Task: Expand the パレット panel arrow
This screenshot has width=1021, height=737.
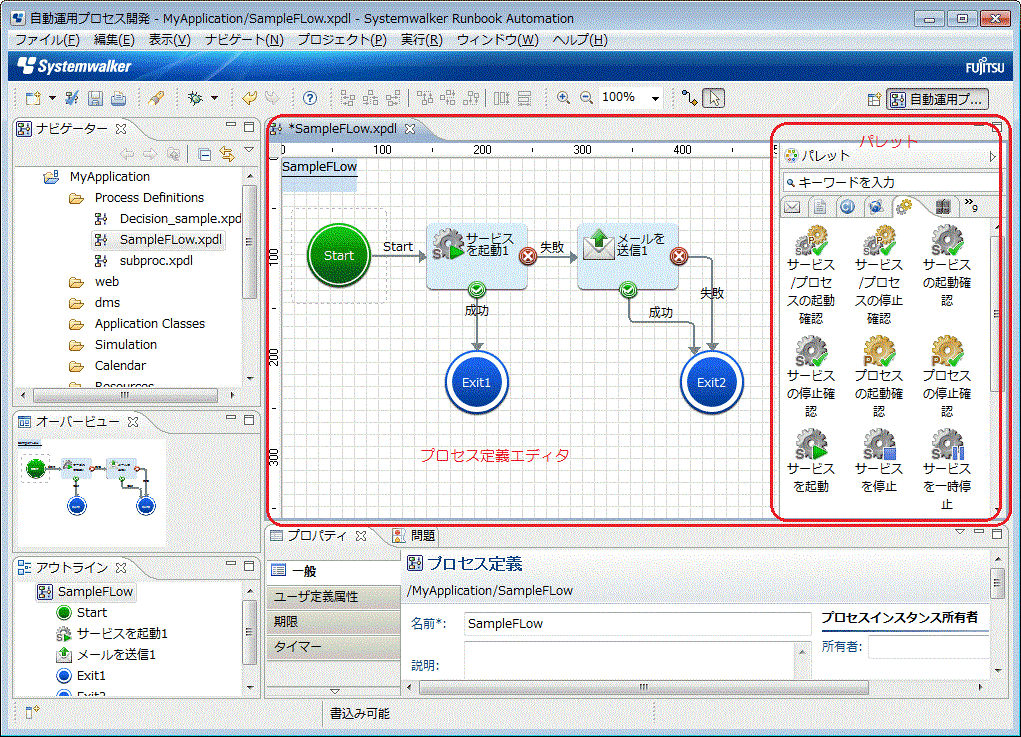Action: 992,156
